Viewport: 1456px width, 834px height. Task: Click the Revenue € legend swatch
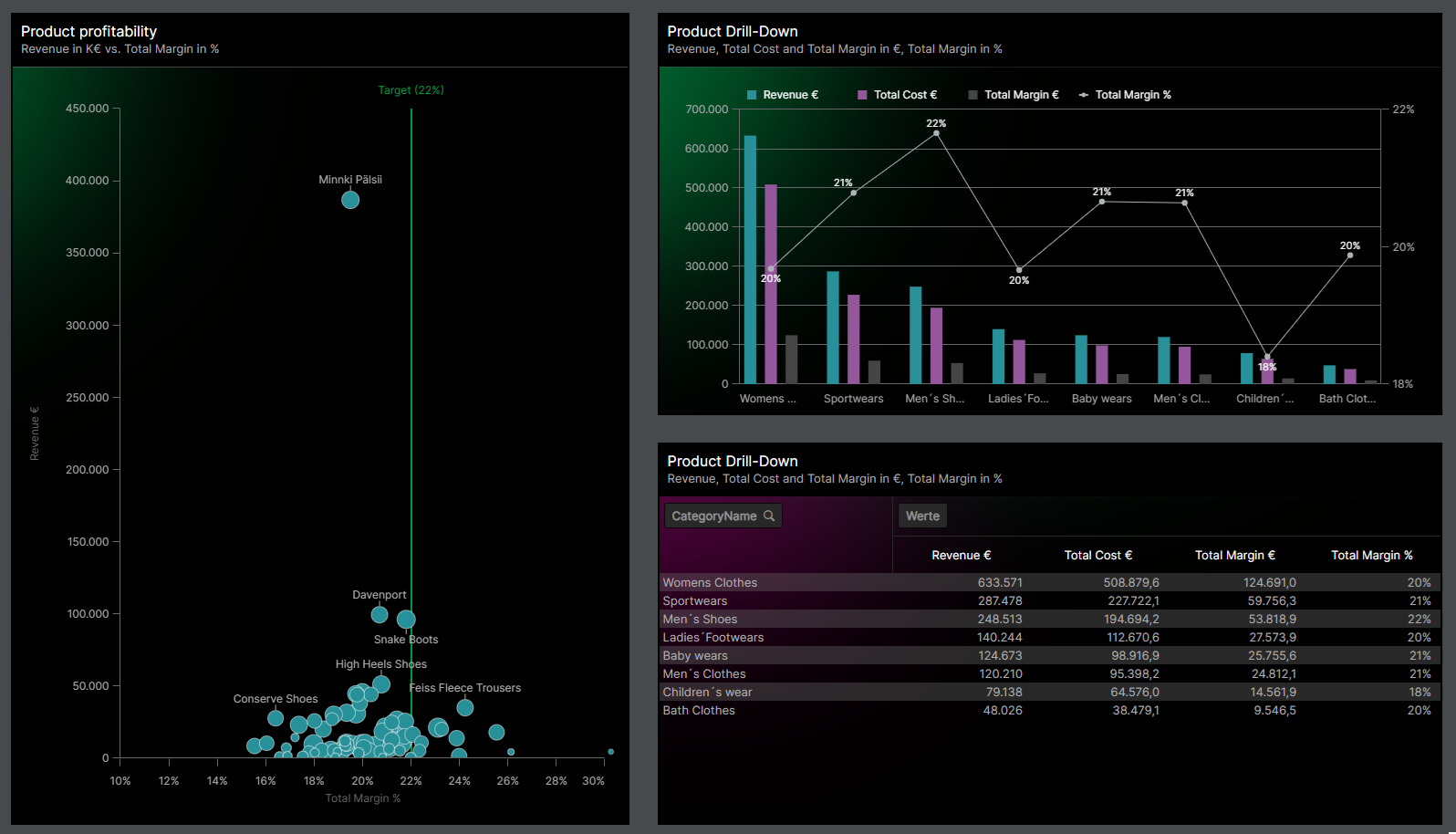pyautogui.click(x=752, y=95)
